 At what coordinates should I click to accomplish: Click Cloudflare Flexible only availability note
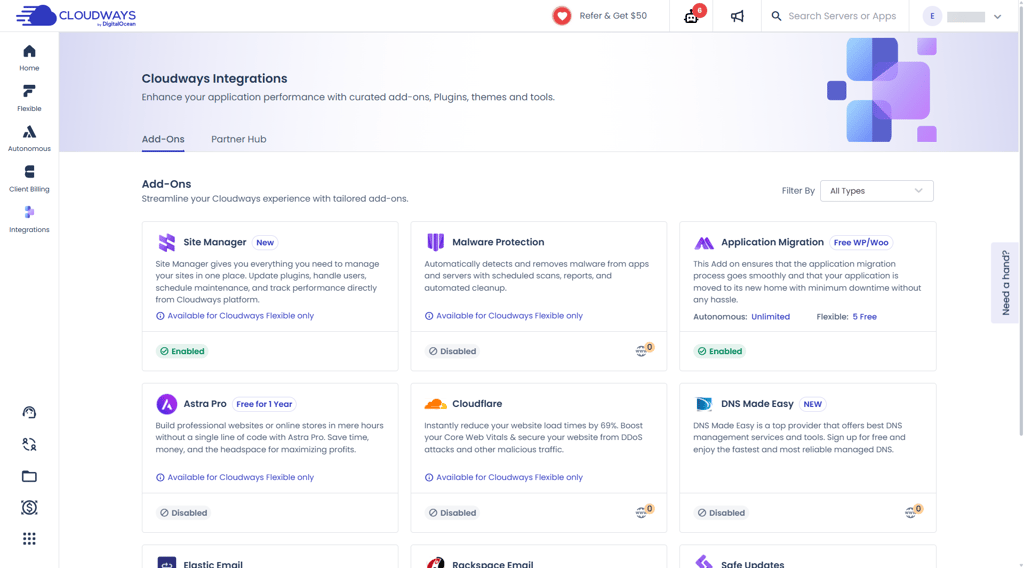click(504, 478)
